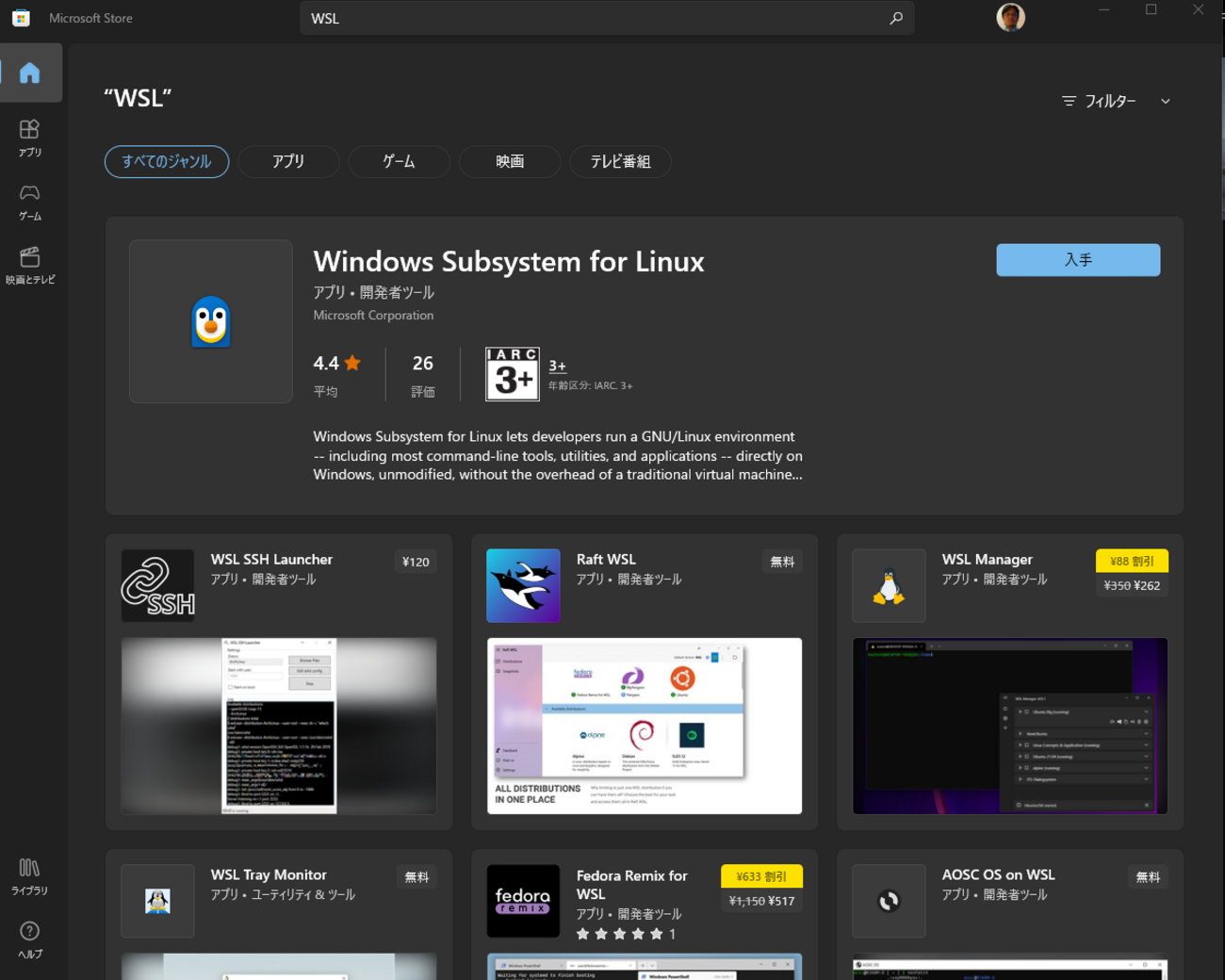This screenshot has width=1225, height=980.
Task: Click the AOSC OS on WSL icon
Action: pos(889,901)
